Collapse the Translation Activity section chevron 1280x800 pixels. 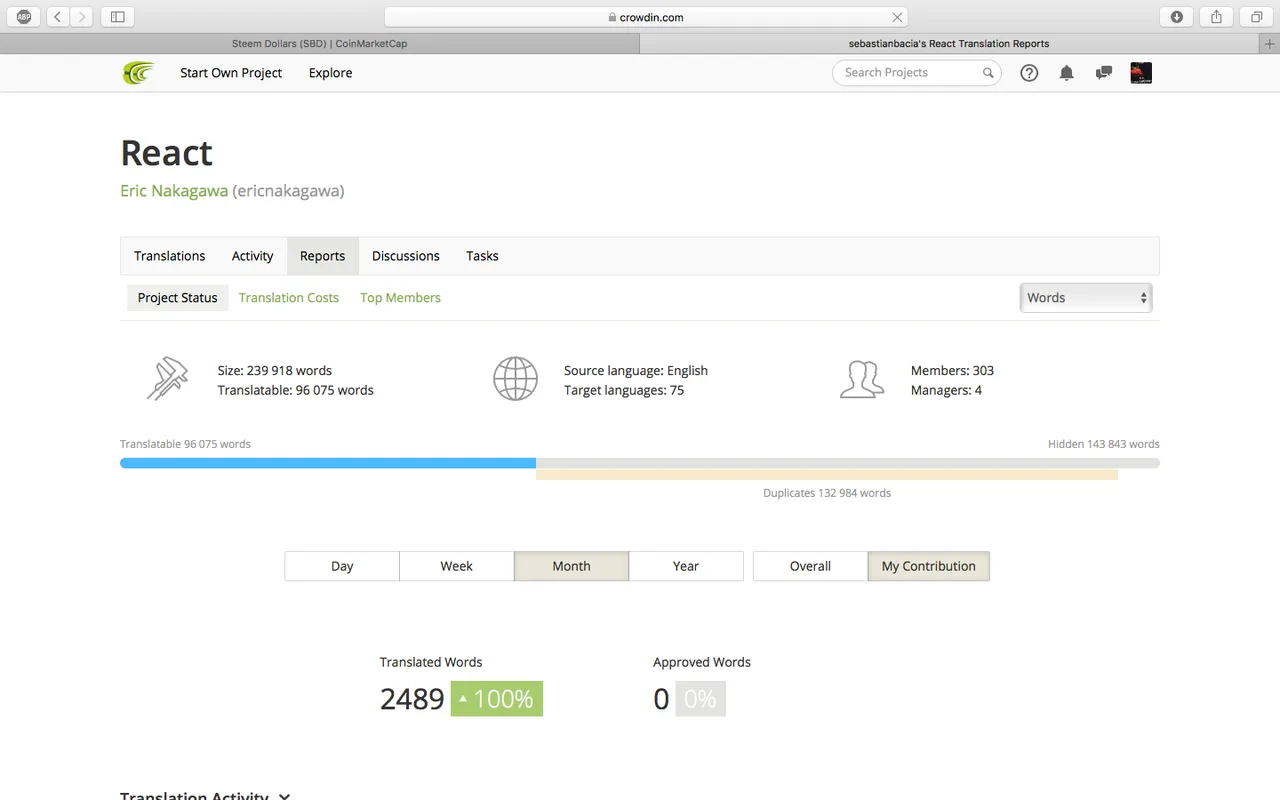(x=284, y=797)
